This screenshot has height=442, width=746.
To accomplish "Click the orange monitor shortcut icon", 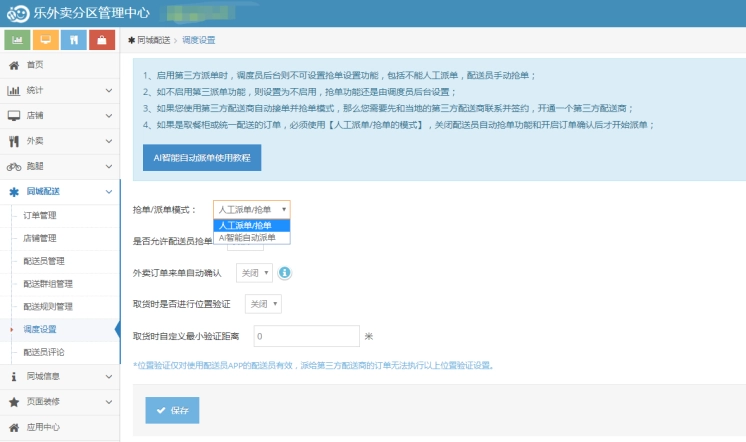I will coord(45,40).
